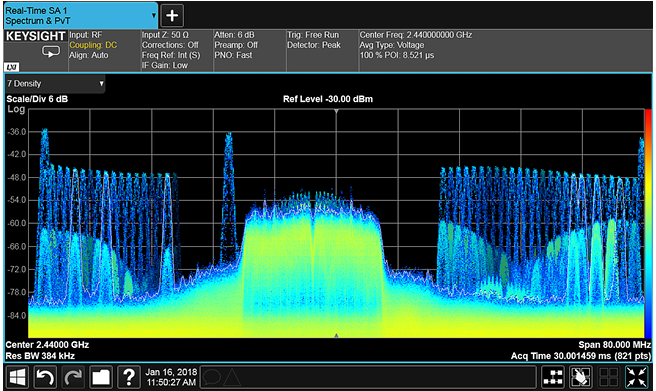Add a new screen with plus button

172,15
